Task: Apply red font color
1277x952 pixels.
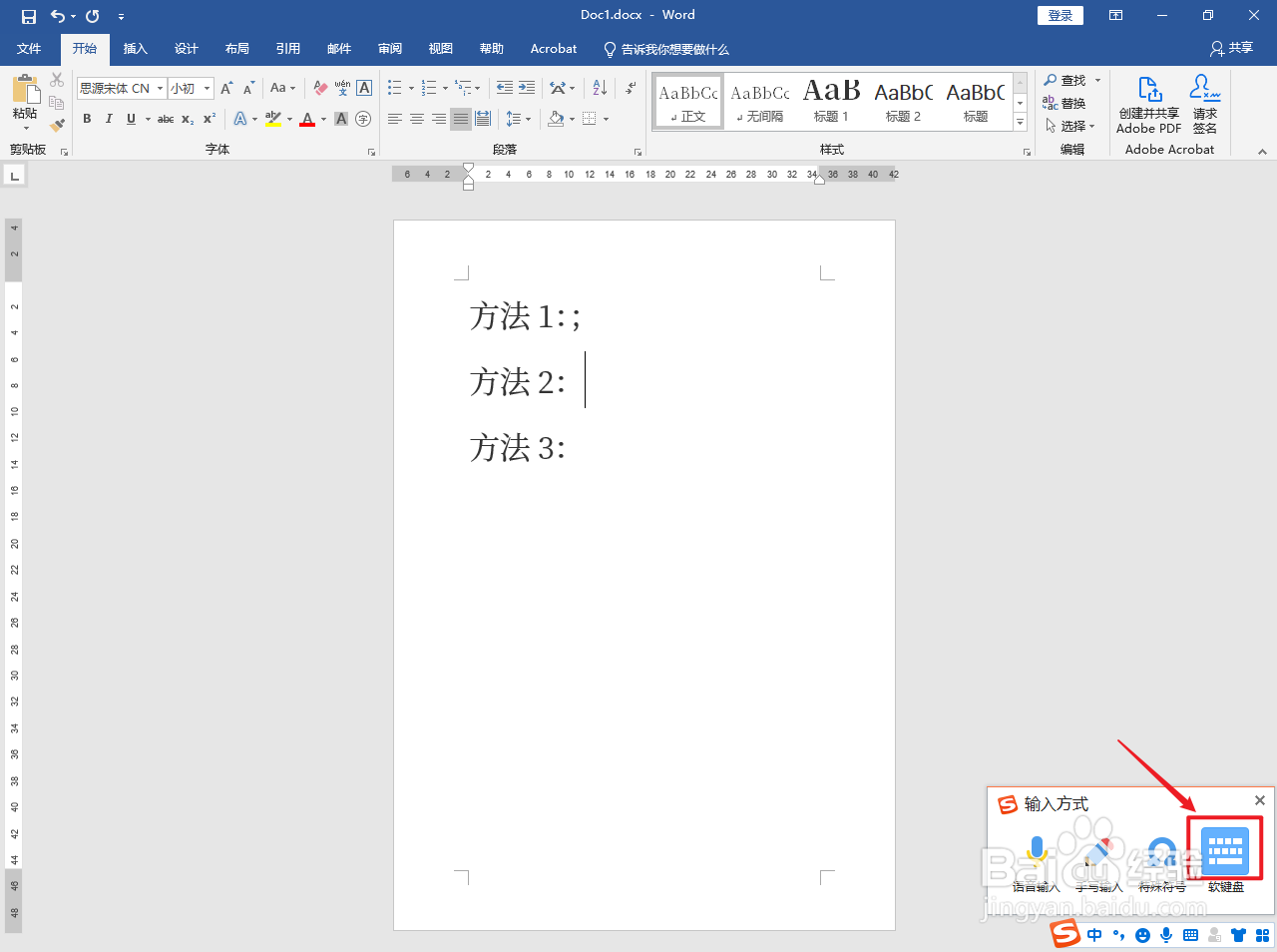Action: coord(307,119)
